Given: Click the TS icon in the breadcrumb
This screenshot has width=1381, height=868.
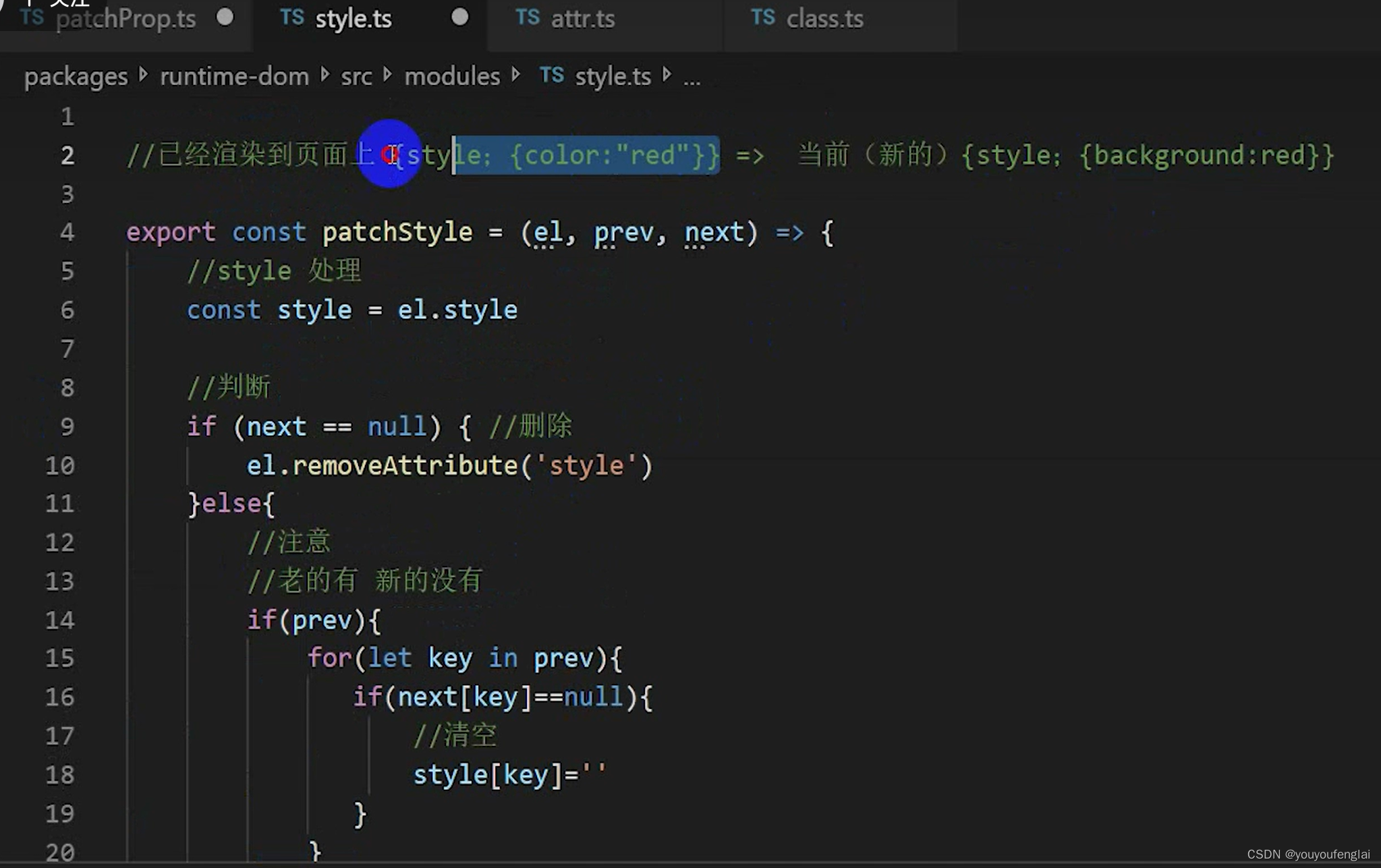Looking at the screenshot, I should tap(551, 76).
